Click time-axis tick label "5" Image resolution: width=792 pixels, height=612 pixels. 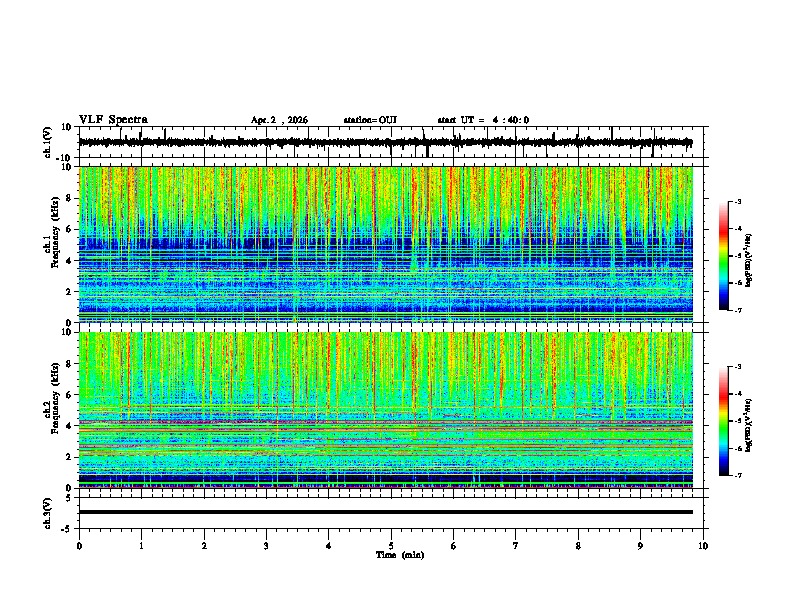391,546
